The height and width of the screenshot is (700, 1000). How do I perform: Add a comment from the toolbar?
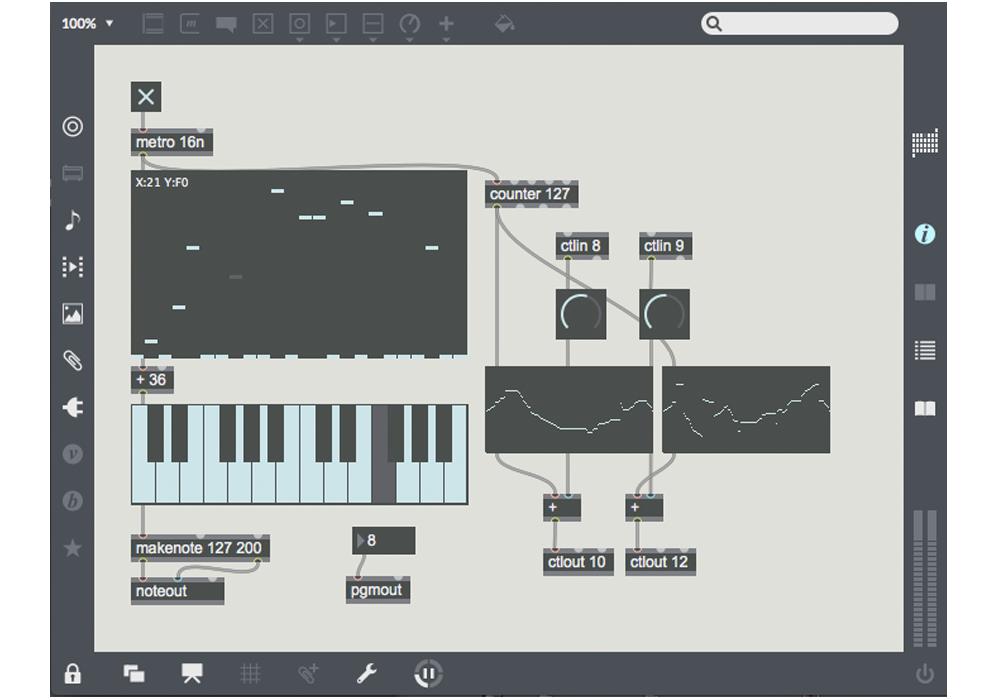tap(226, 24)
